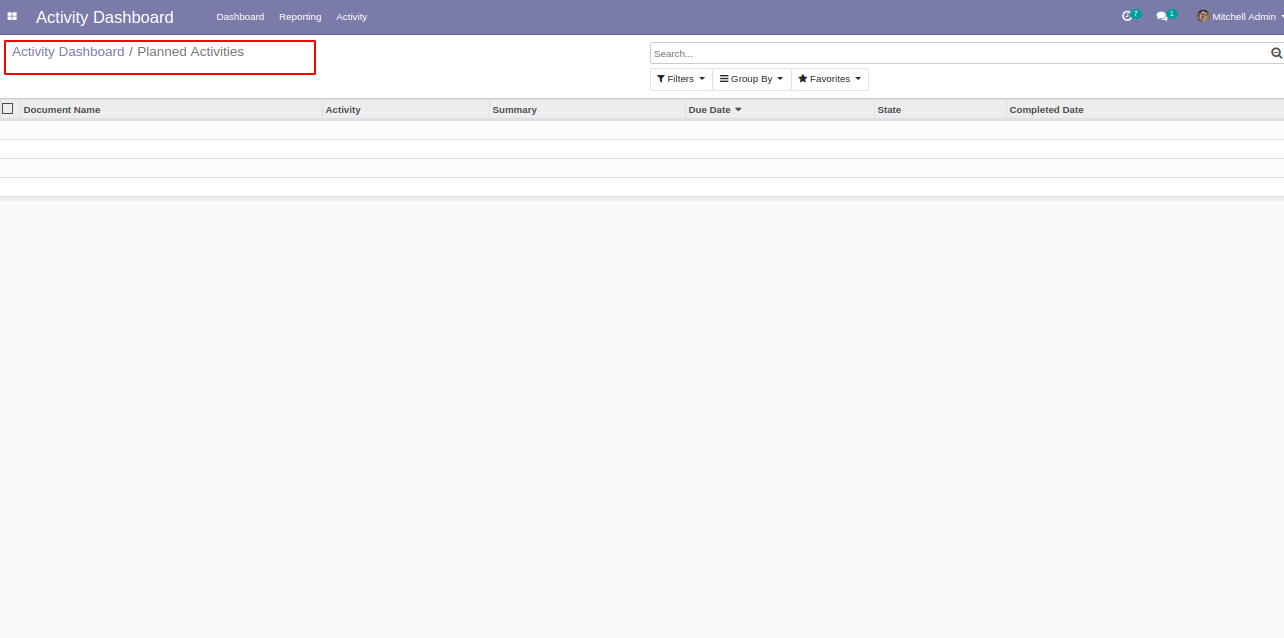Open the Dashboard menu
The width and height of the screenshot is (1284, 638).
240,17
